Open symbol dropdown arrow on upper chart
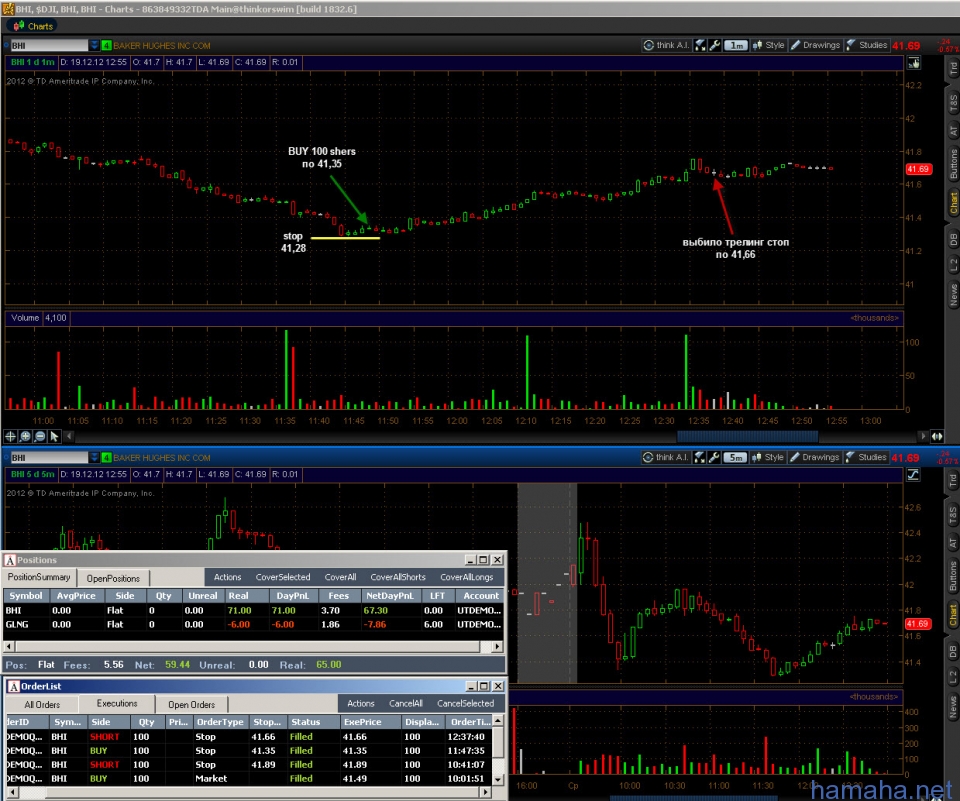The width and height of the screenshot is (960, 801). click(94, 45)
